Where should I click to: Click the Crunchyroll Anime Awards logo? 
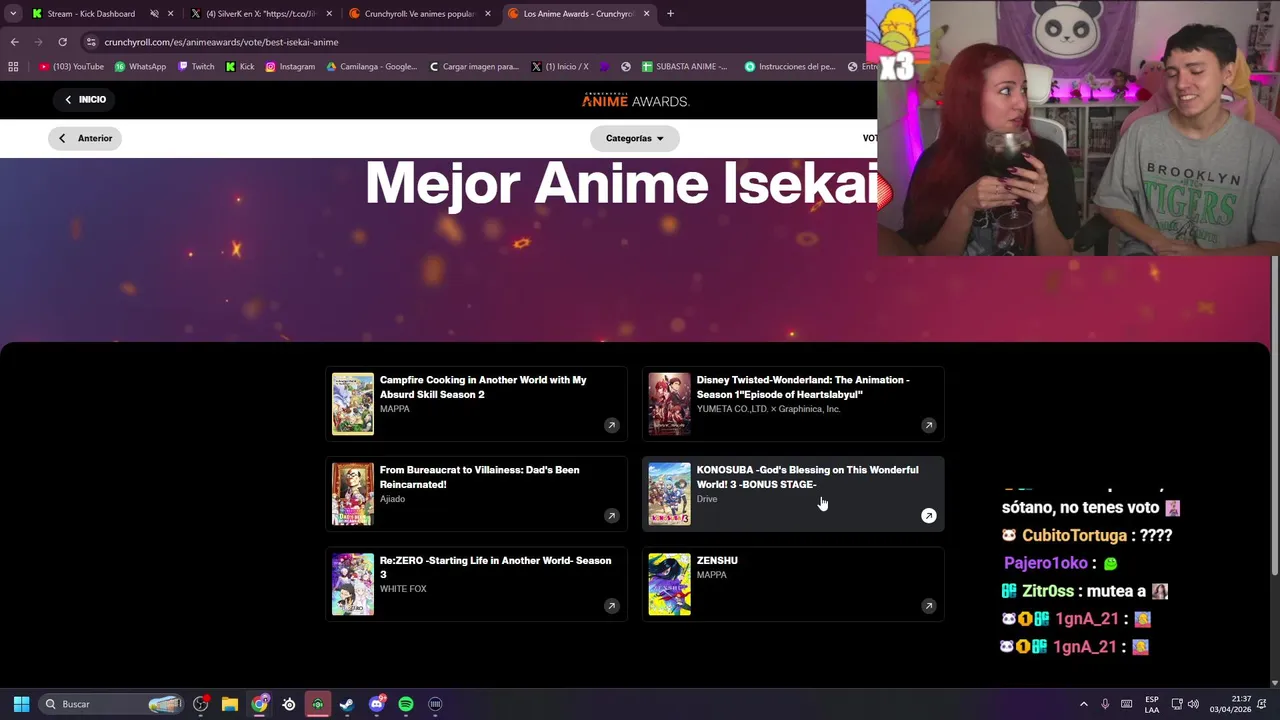(636, 100)
